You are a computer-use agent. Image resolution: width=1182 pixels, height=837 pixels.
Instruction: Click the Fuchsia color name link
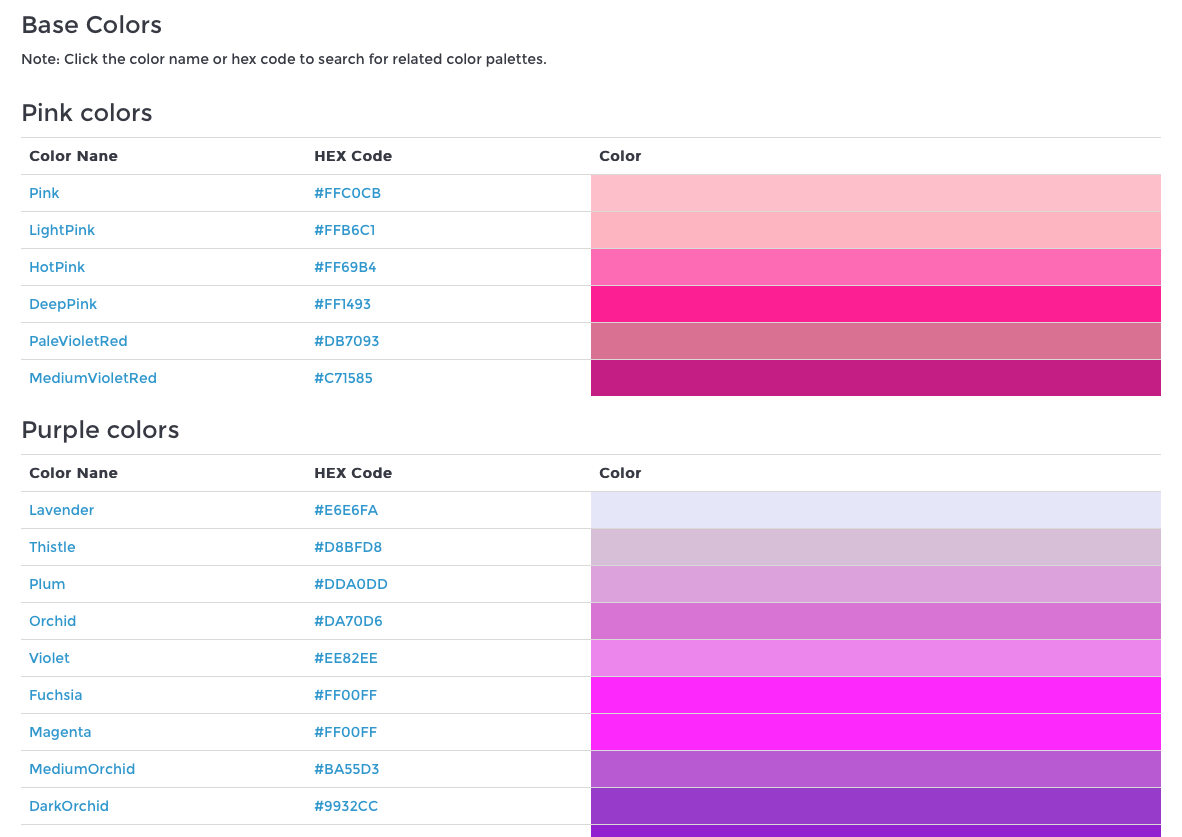(55, 694)
